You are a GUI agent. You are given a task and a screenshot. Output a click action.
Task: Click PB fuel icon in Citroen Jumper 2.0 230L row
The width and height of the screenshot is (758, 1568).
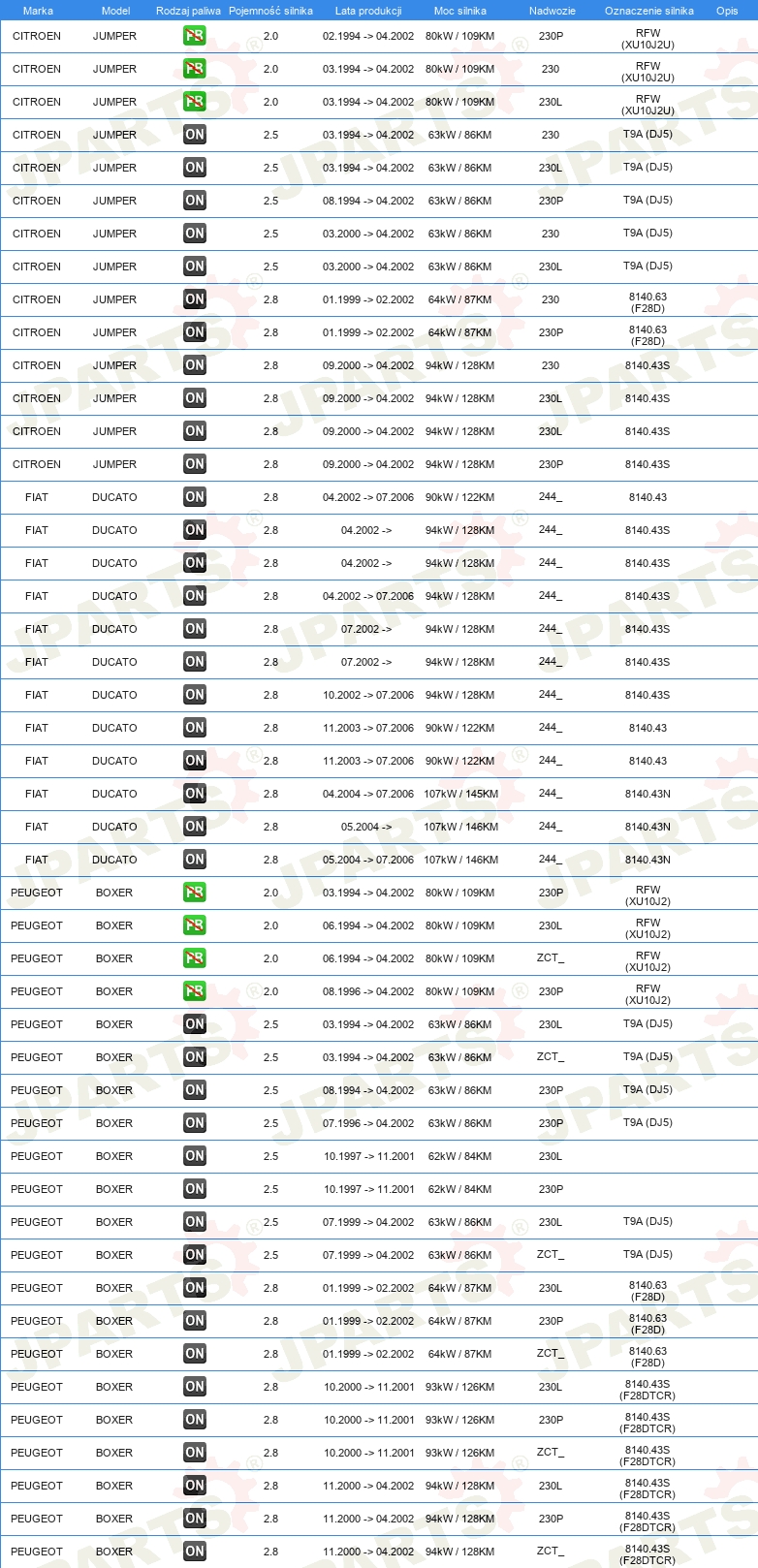(x=195, y=102)
